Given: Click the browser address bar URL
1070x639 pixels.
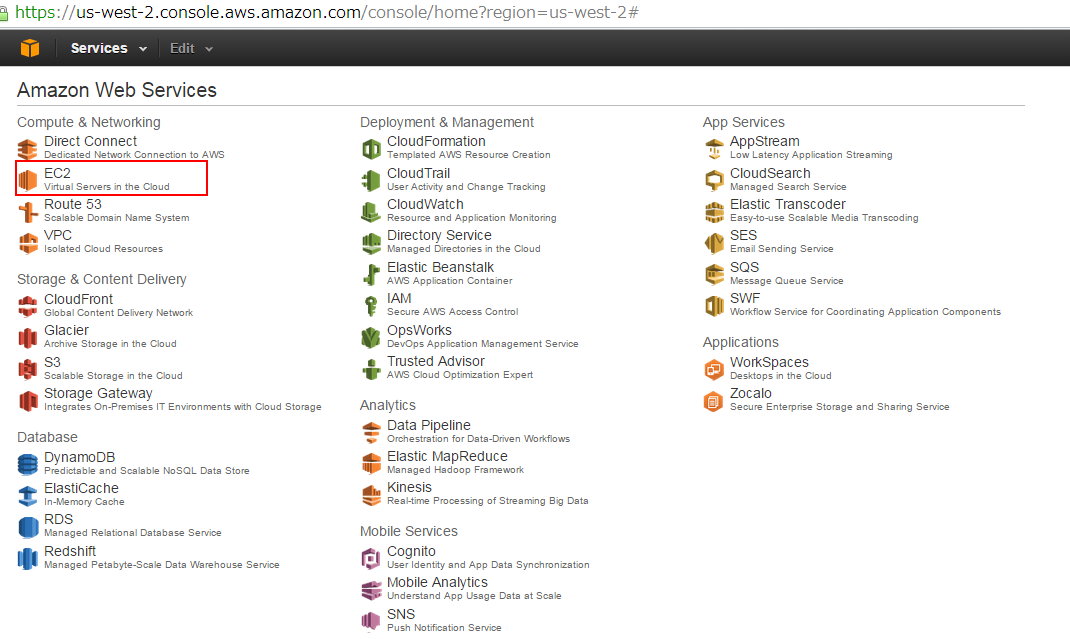Looking at the screenshot, I should click(330, 12).
